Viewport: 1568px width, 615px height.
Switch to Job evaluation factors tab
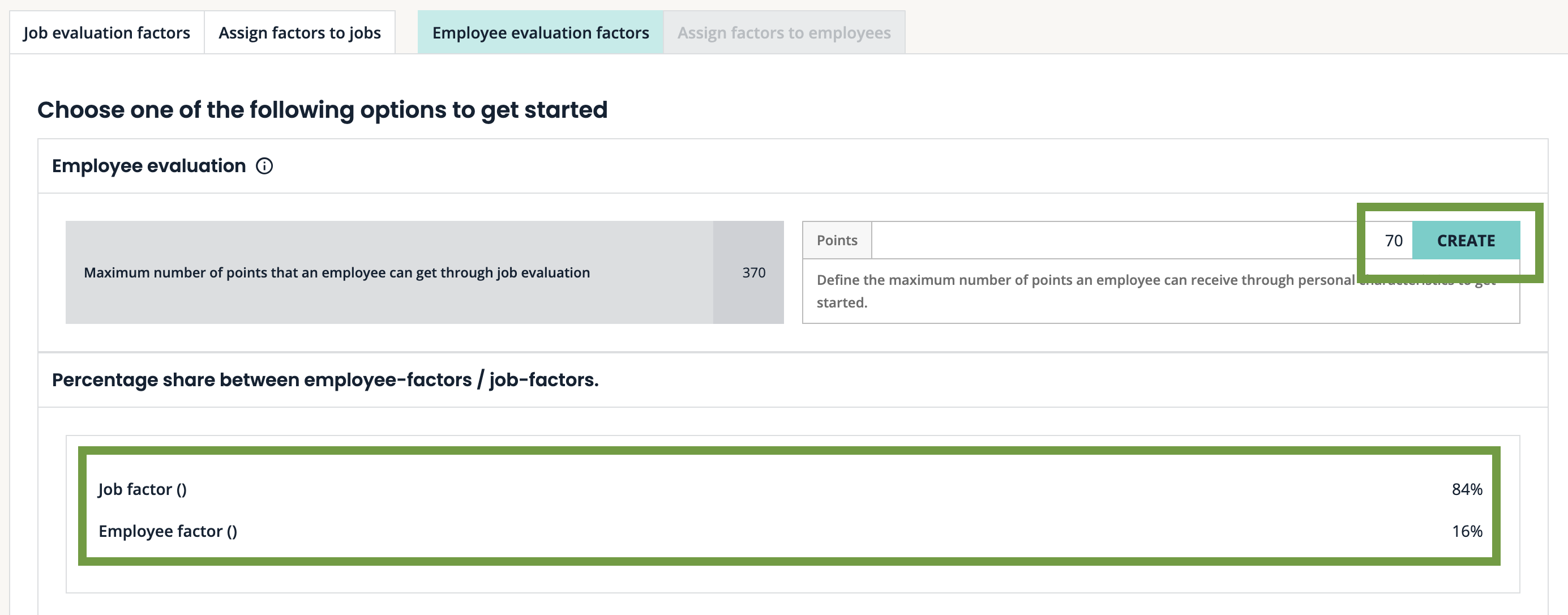point(106,33)
